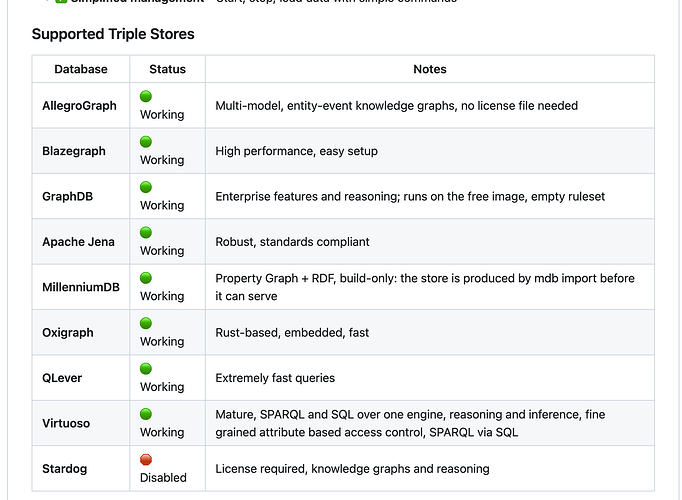Select the 'MillenniumDB' database name
Screen dimensions: 682x500
(x=81, y=287)
